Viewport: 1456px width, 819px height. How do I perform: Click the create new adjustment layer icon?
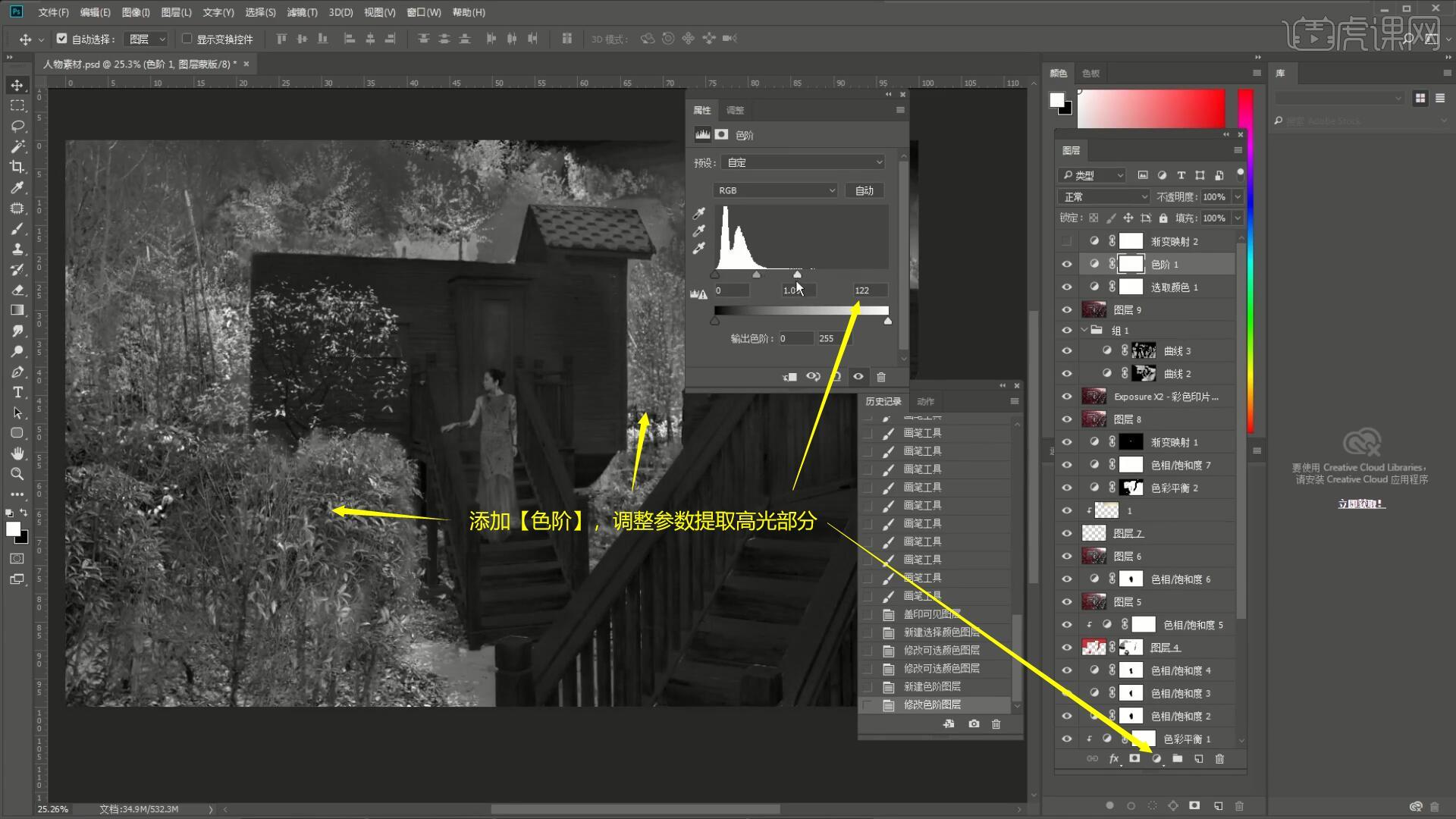(1156, 759)
